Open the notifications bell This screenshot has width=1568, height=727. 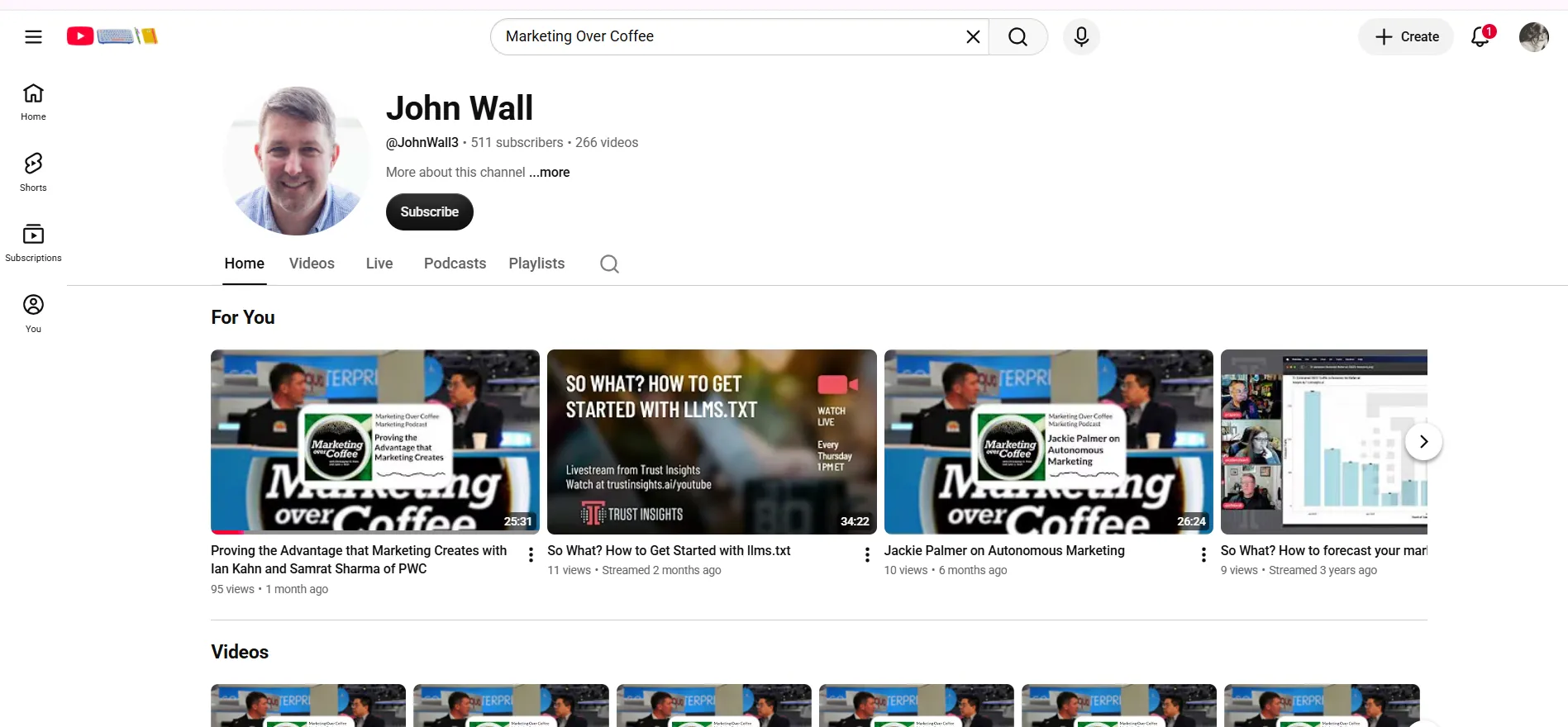click(x=1480, y=36)
